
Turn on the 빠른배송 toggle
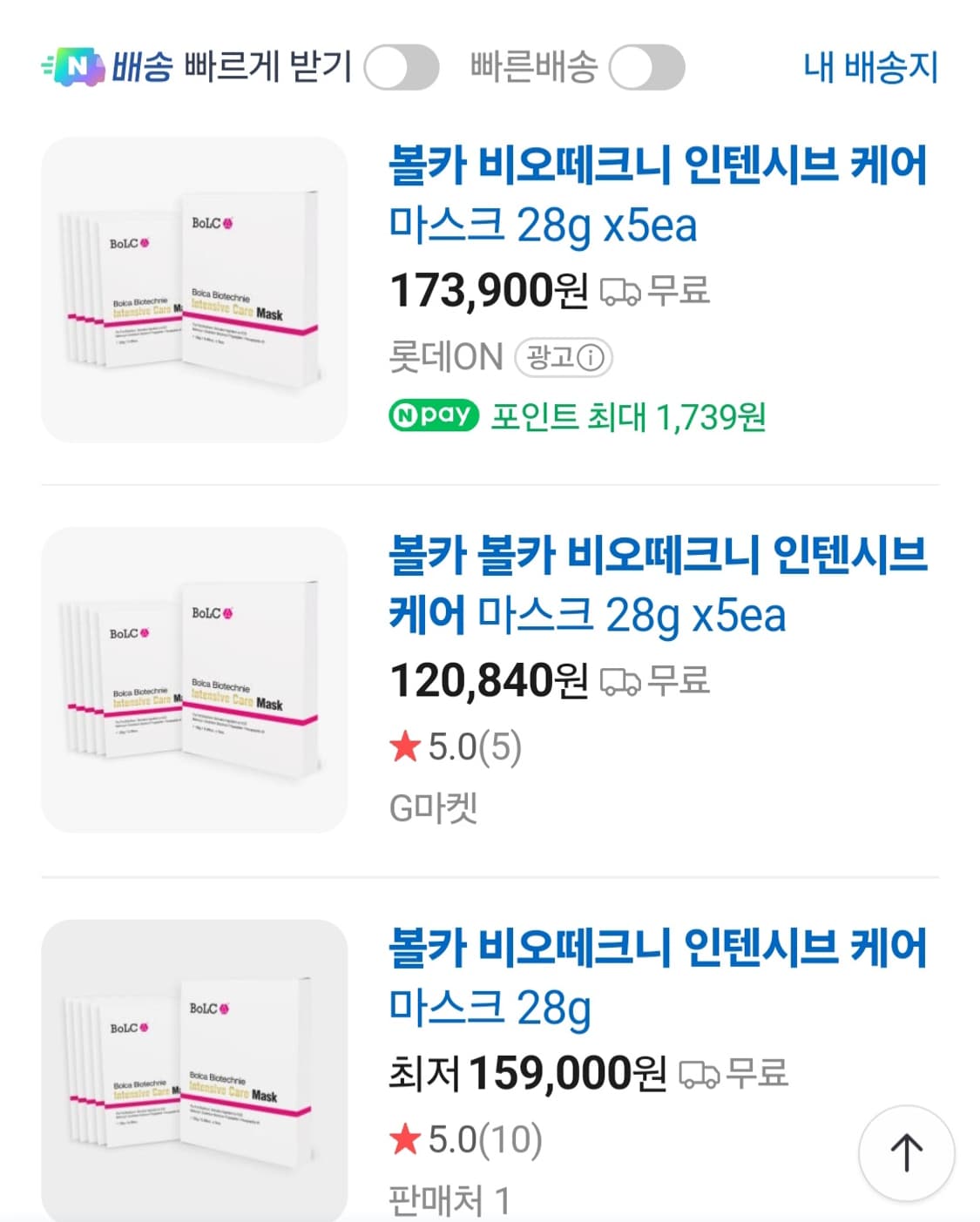click(x=646, y=68)
